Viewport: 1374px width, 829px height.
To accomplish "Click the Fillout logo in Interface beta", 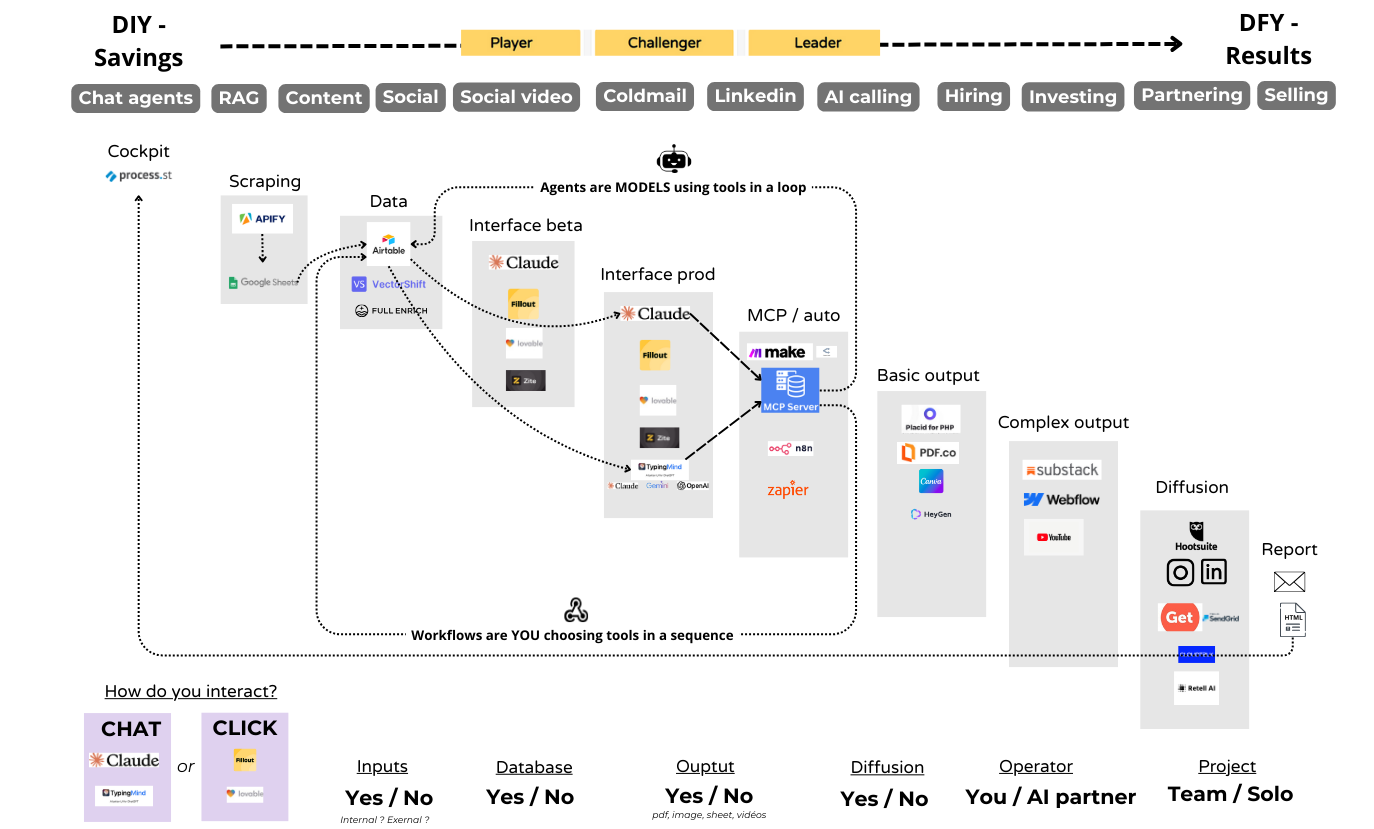I will pos(523,304).
